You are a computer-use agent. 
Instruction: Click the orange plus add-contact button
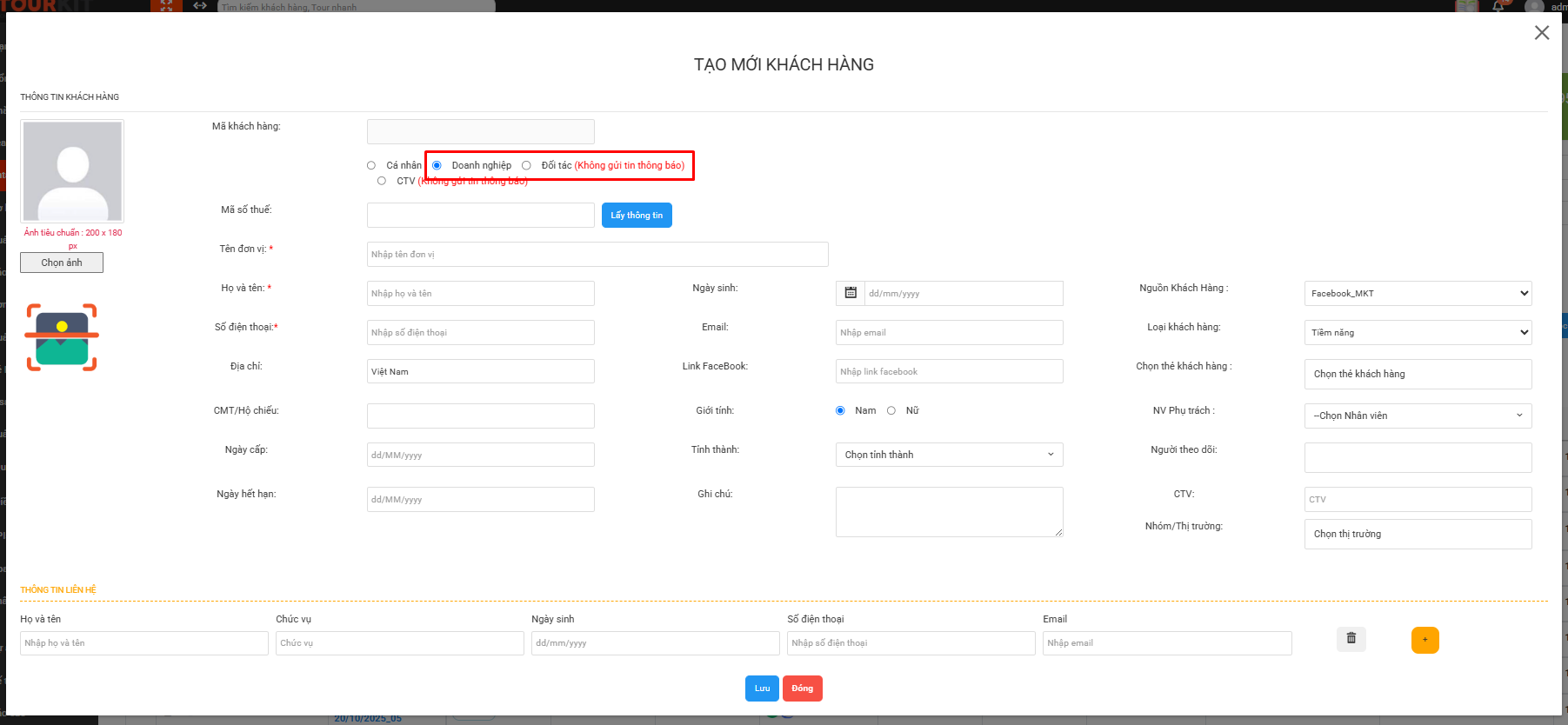coord(1425,640)
